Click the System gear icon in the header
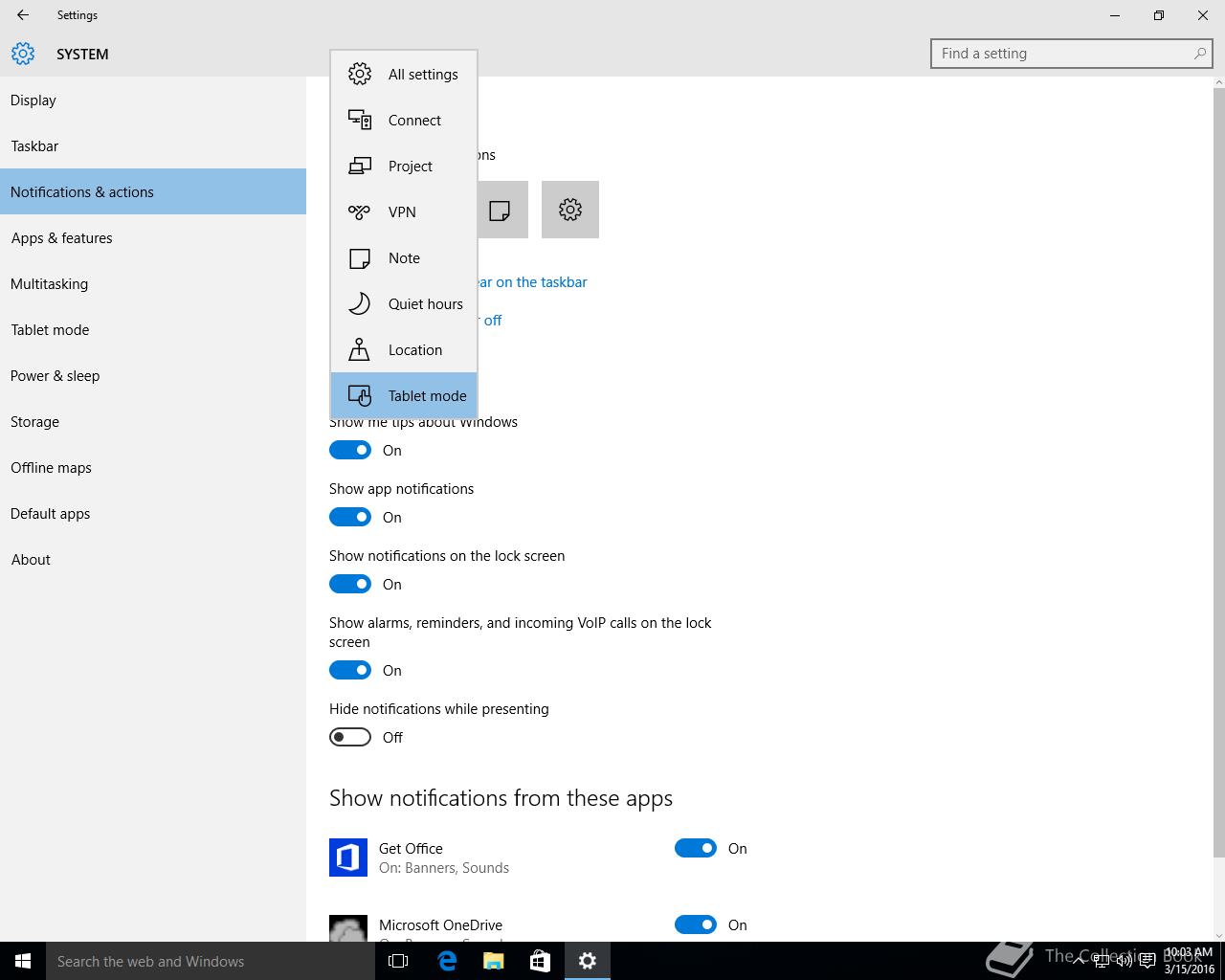Image resolution: width=1225 pixels, height=980 pixels. pyautogui.click(x=23, y=54)
